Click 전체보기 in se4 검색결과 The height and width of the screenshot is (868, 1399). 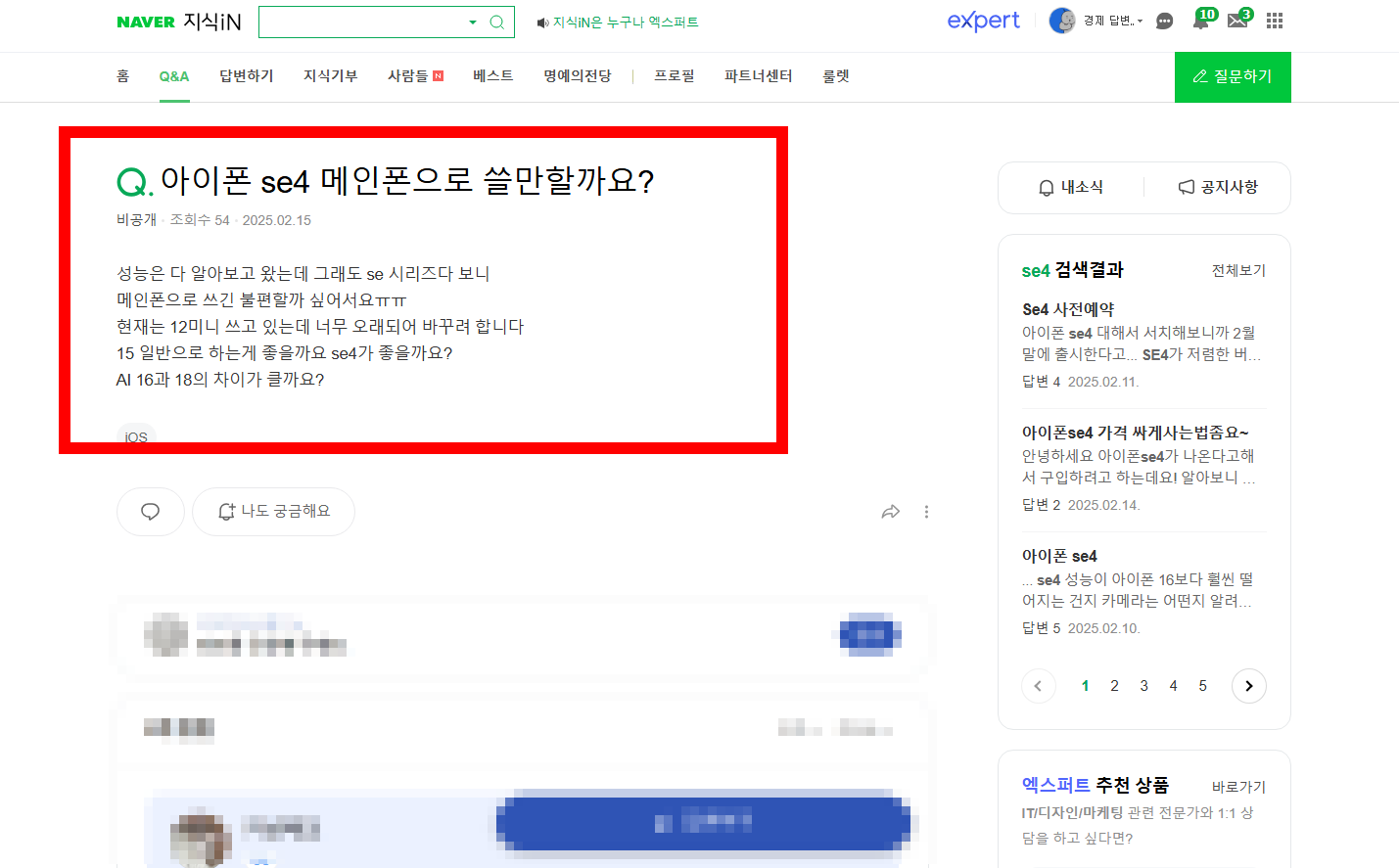[x=1238, y=270]
